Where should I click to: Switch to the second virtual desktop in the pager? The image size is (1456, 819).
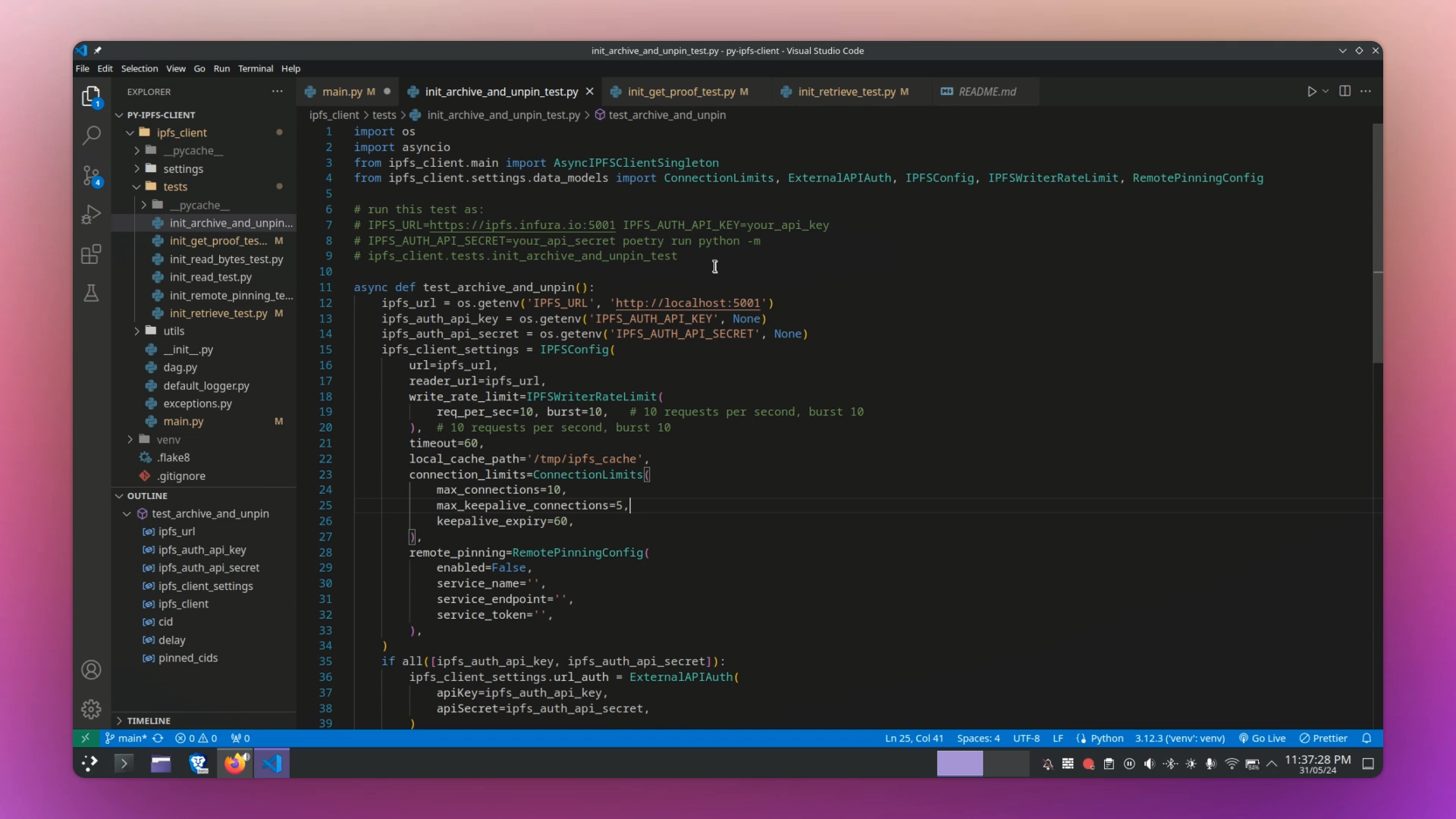[1006, 764]
